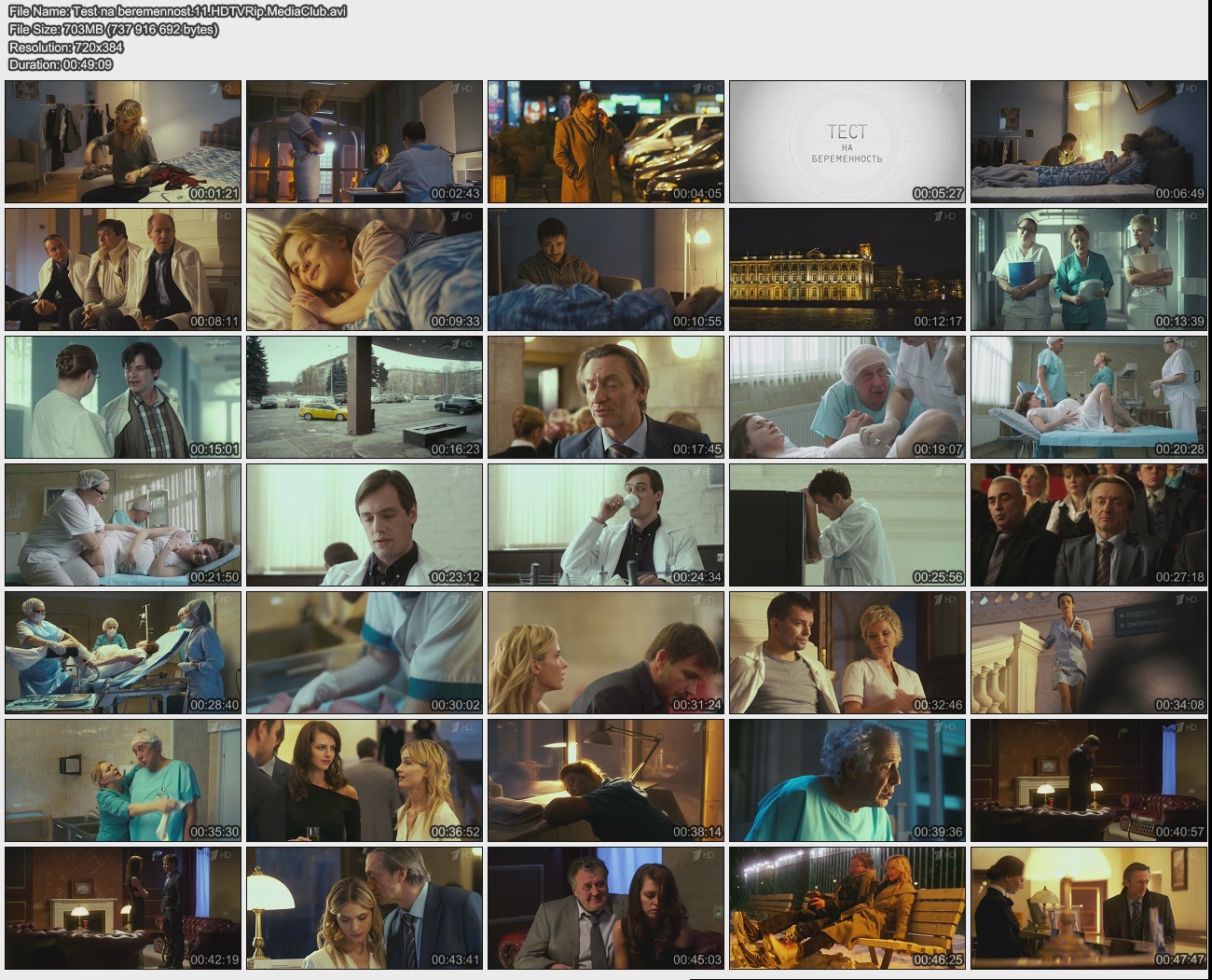
Task: Open the thumbnail timestamped 00:04:05
Action: tap(606, 142)
